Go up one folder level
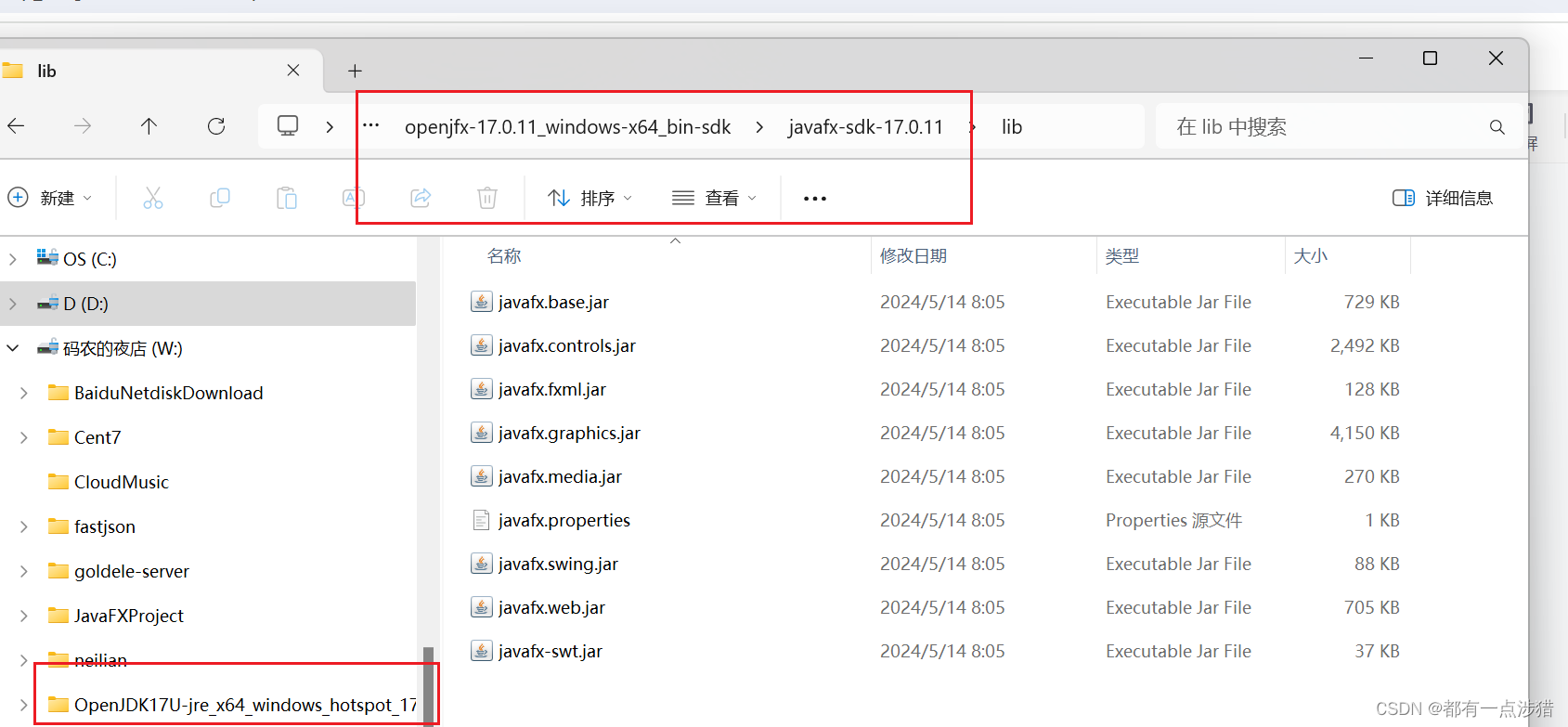 point(149,125)
